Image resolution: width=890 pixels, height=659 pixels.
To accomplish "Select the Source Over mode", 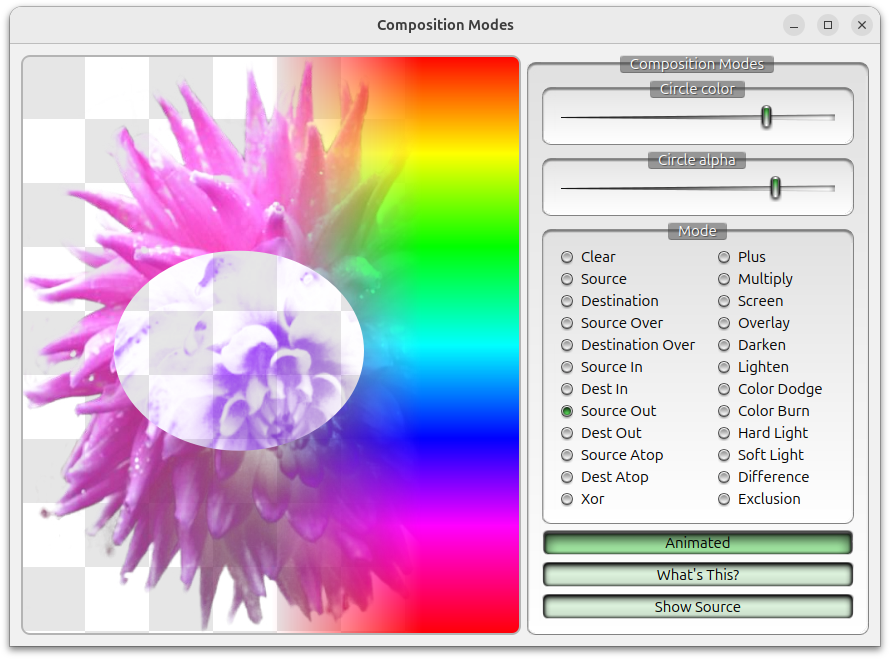I will pyautogui.click(x=567, y=323).
